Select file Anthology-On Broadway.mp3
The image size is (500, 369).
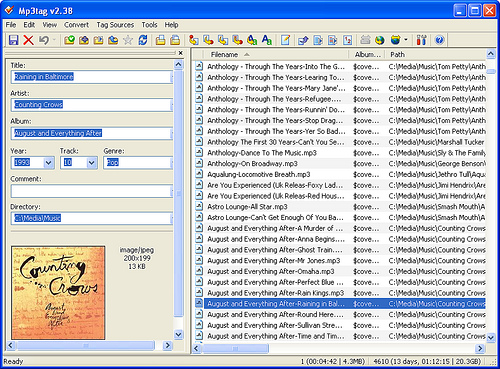[x=340, y=164]
